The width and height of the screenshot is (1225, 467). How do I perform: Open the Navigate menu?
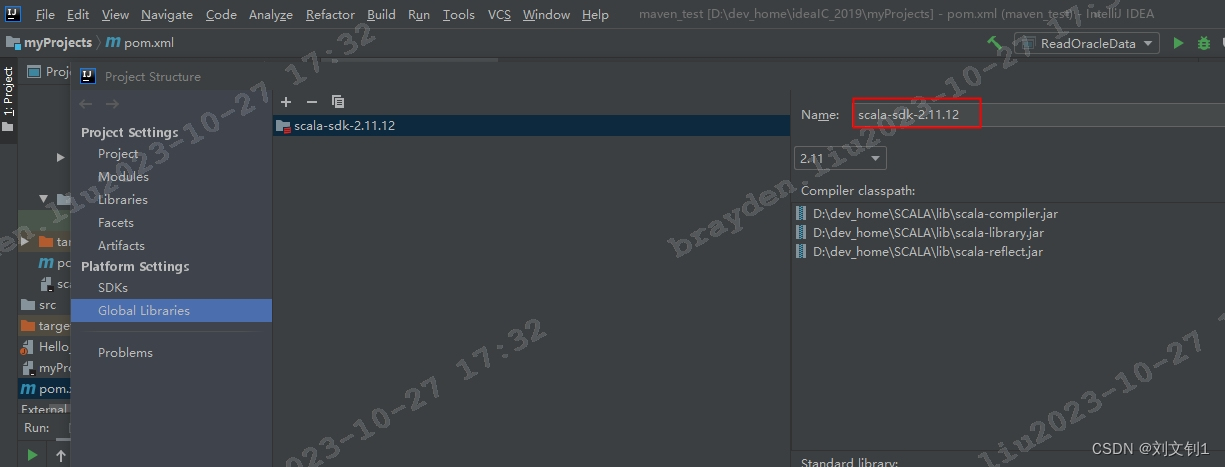pyautogui.click(x=167, y=15)
